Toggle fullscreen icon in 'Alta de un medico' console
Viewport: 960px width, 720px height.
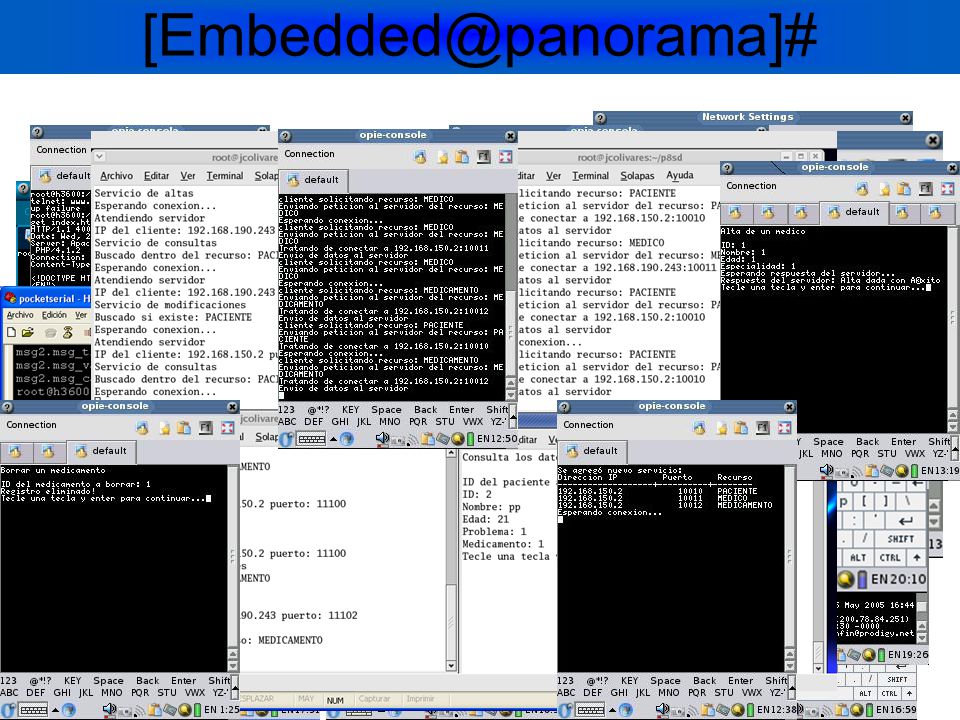click(947, 189)
